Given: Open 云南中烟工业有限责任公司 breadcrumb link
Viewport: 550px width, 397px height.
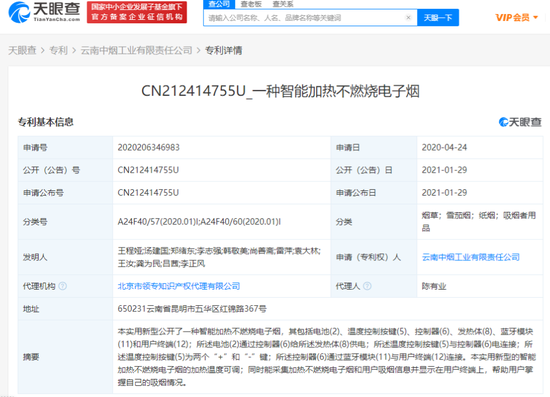Looking at the screenshot, I should click(136, 51).
